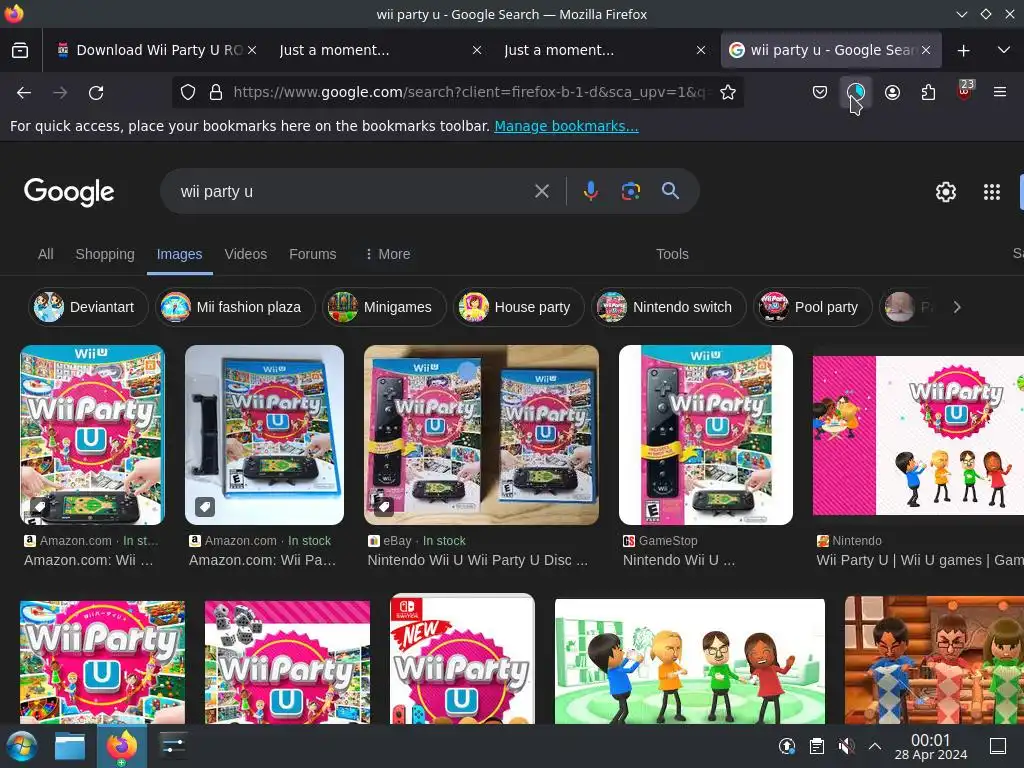The height and width of the screenshot is (768, 1024).
Task: Click the site security padlock icon
Action: [216, 93]
